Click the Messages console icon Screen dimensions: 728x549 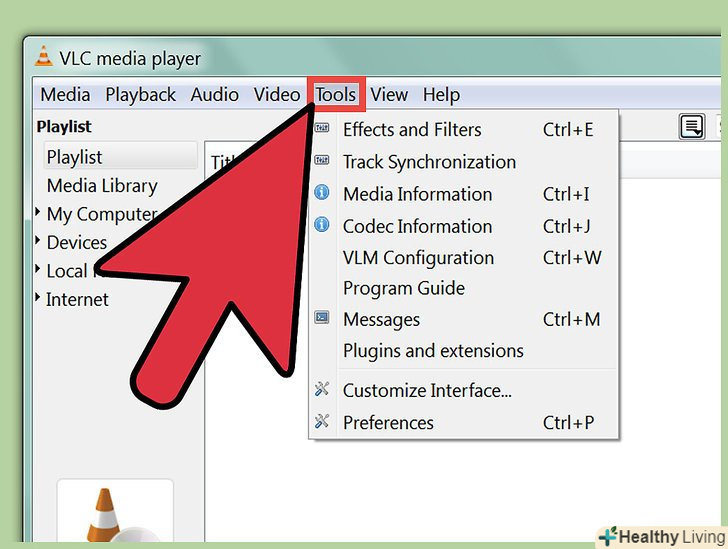pyautogui.click(x=322, y=318)
